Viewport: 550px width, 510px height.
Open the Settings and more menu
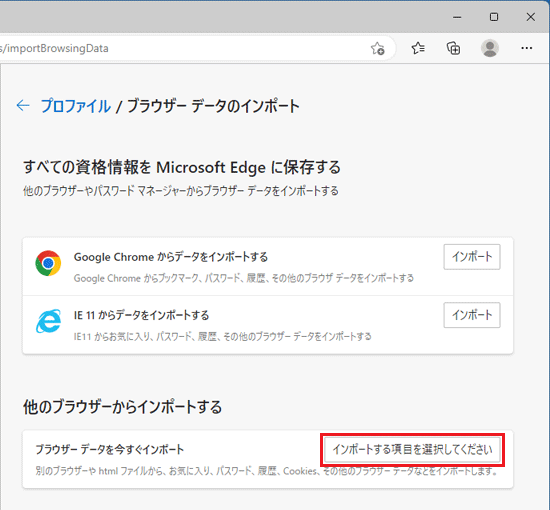coord(526,48)
